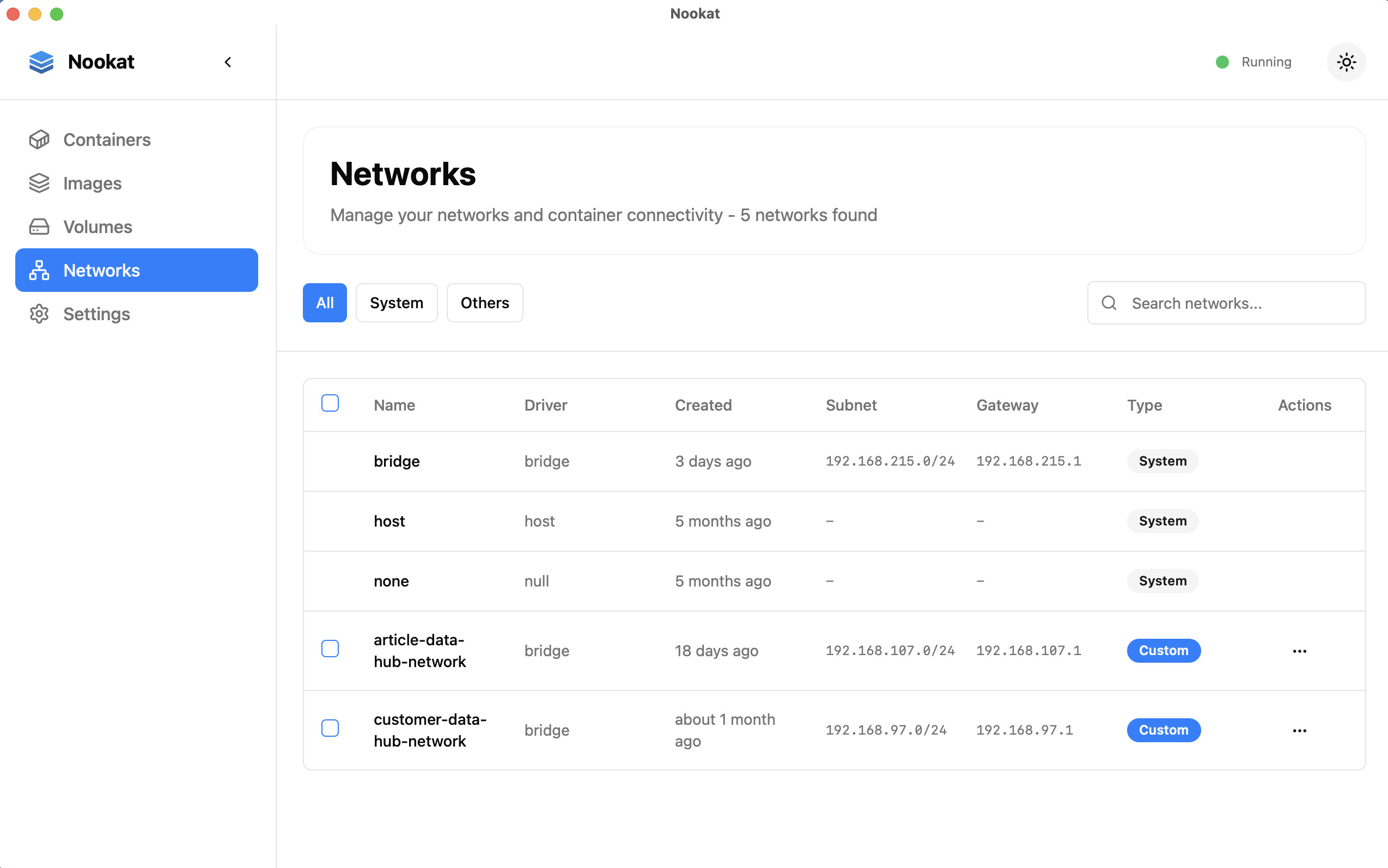Click the Volumes drive icon
This screenshot has width=1388, height=868.
(39, 227)
